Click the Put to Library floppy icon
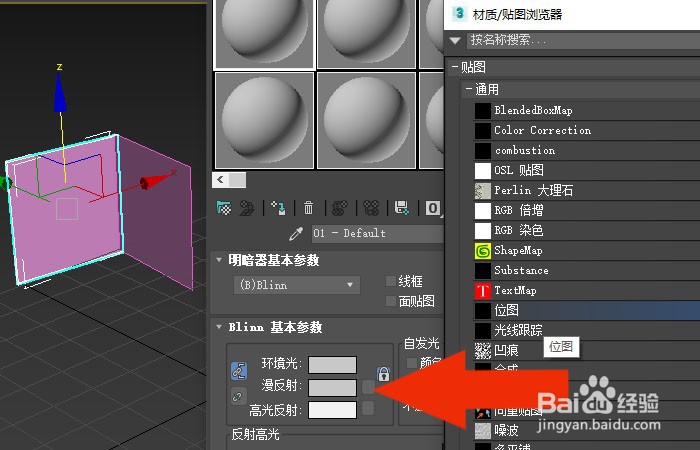 click(402, 208)
